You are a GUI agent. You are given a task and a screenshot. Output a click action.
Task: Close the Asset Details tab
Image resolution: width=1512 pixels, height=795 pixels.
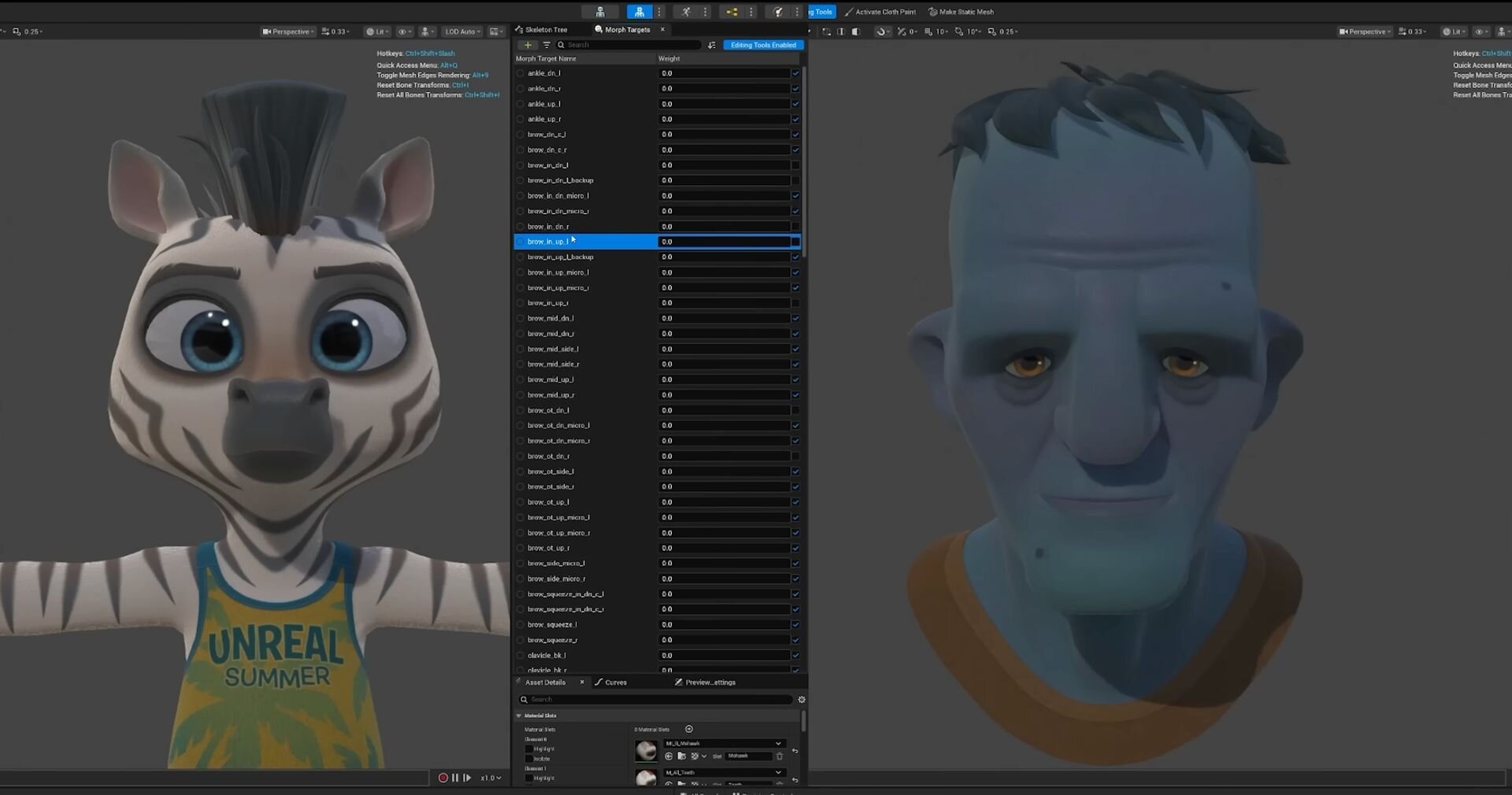pos(582,682)
